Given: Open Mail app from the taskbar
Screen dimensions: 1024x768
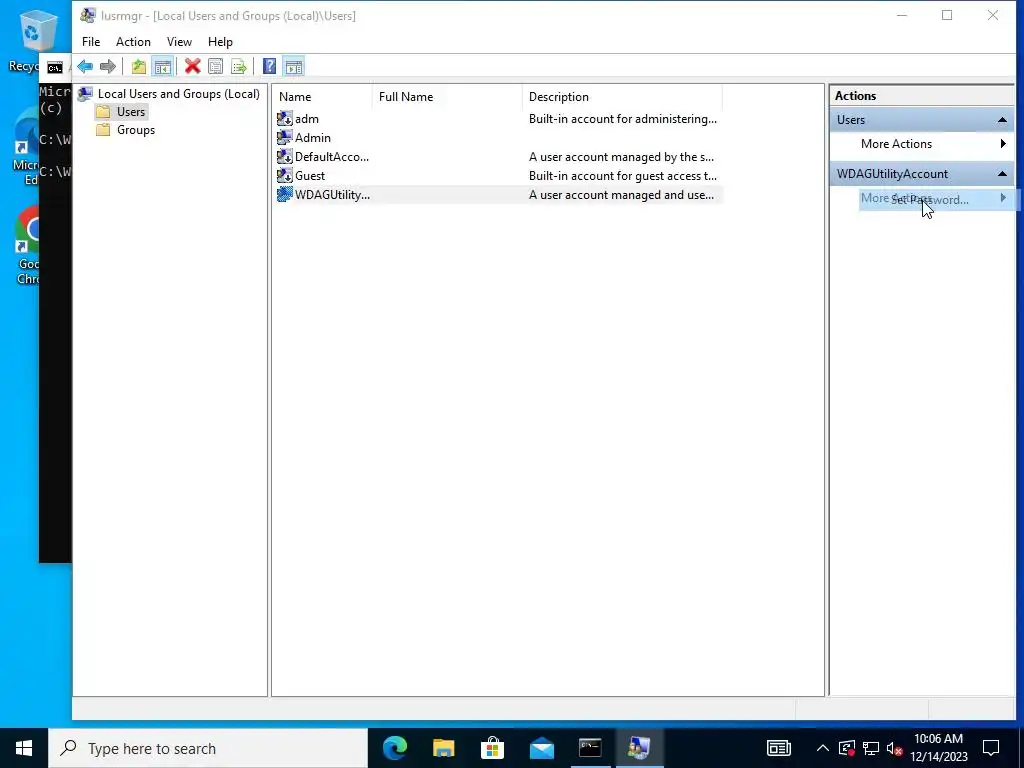Looking at the screenshot, I should pos(541,748).
